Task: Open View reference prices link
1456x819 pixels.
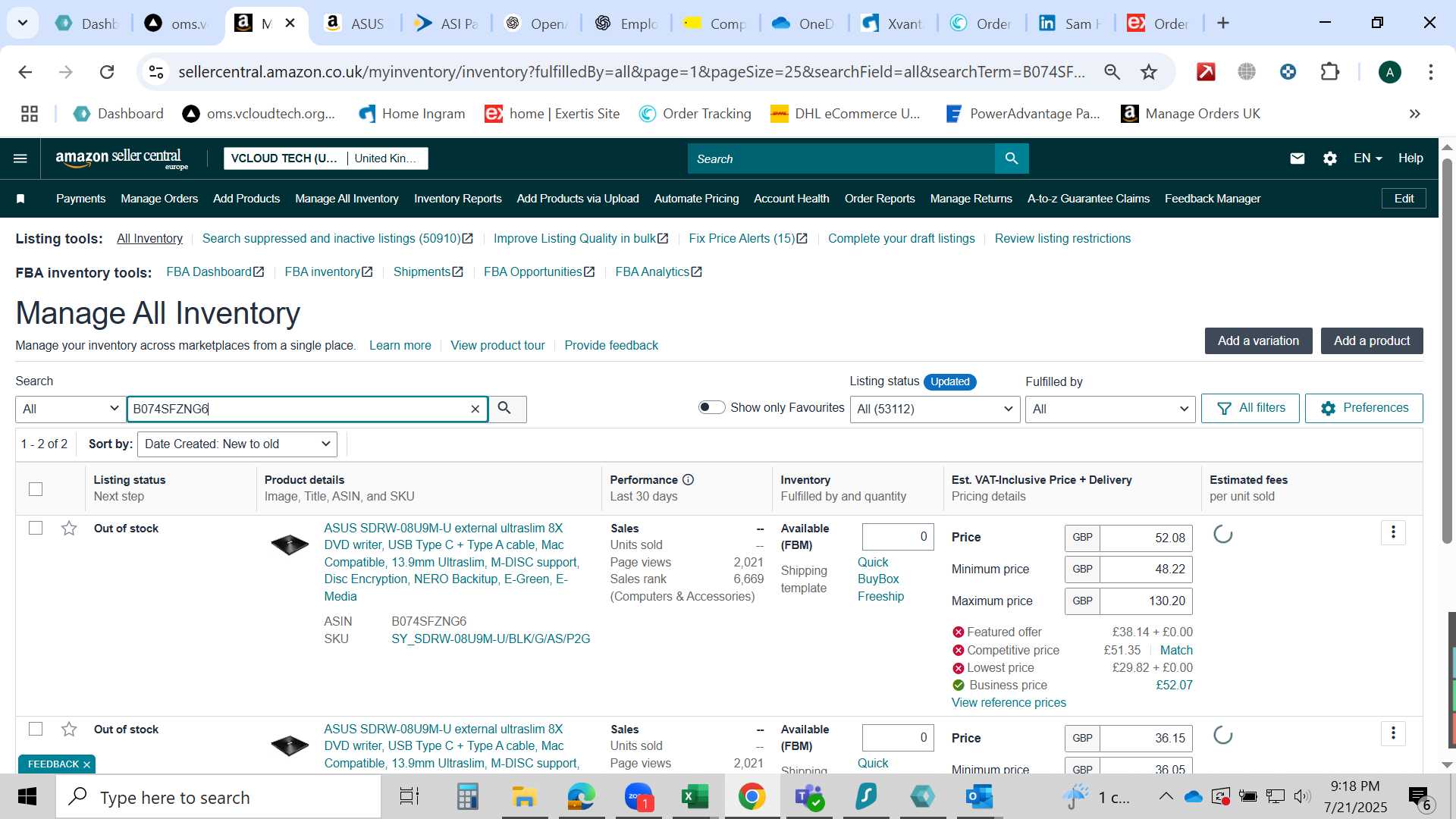Action: [x=1009, y=703]
